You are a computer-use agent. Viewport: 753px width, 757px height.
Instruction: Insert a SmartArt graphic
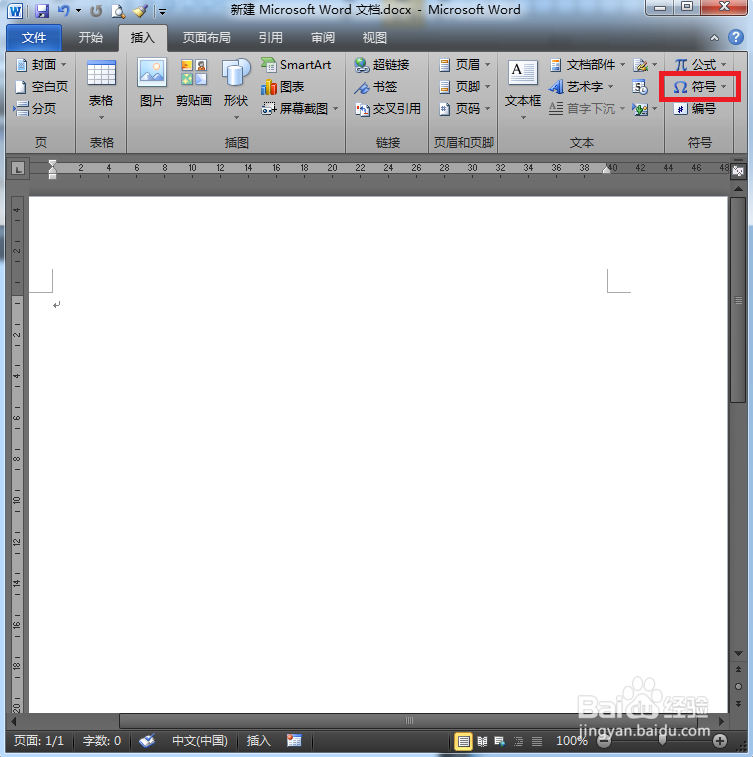[296, 64]
